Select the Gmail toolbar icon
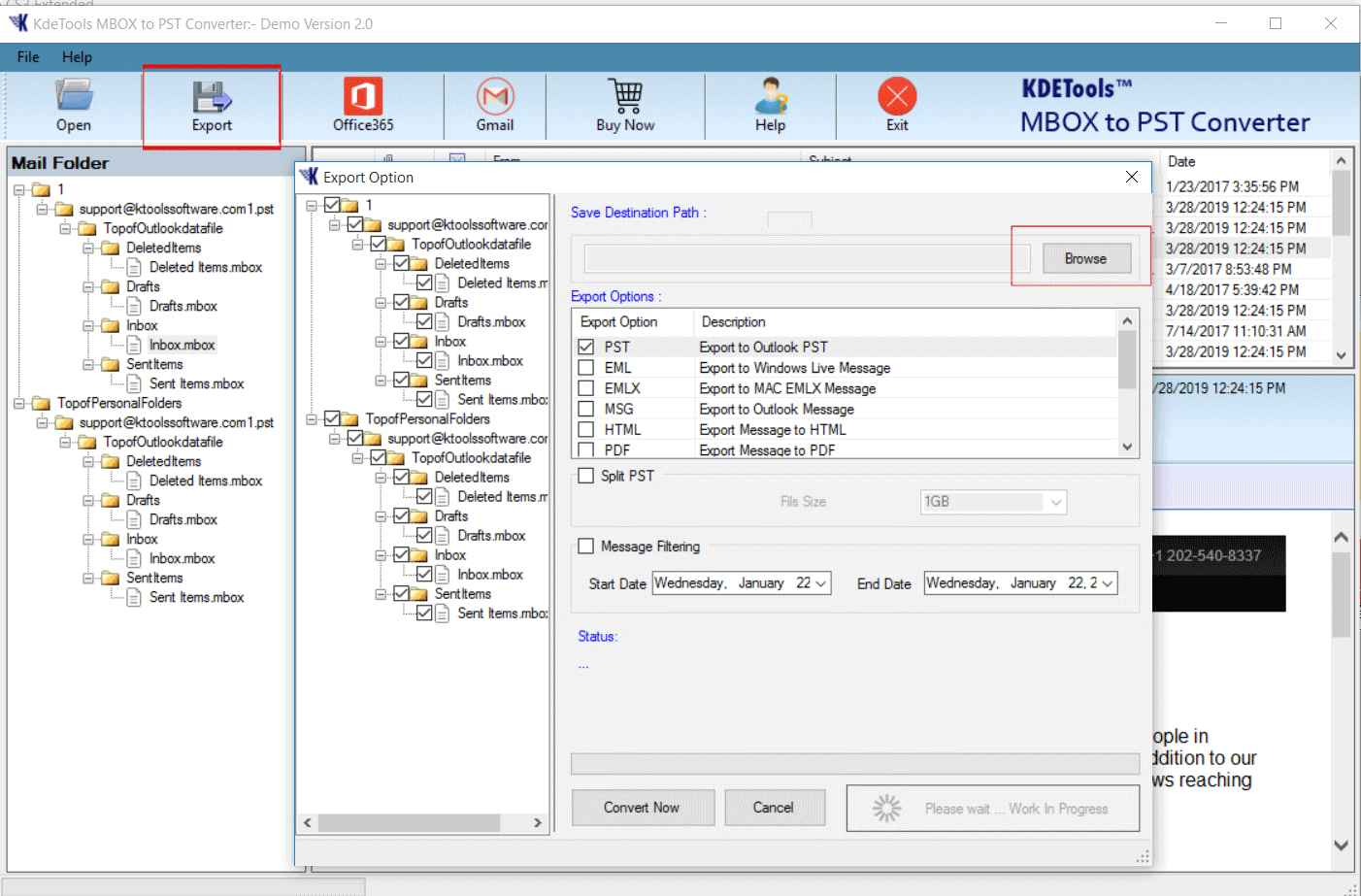This screenshot has height=896, width=1361. pyautogui.click(x=495, y=96)
